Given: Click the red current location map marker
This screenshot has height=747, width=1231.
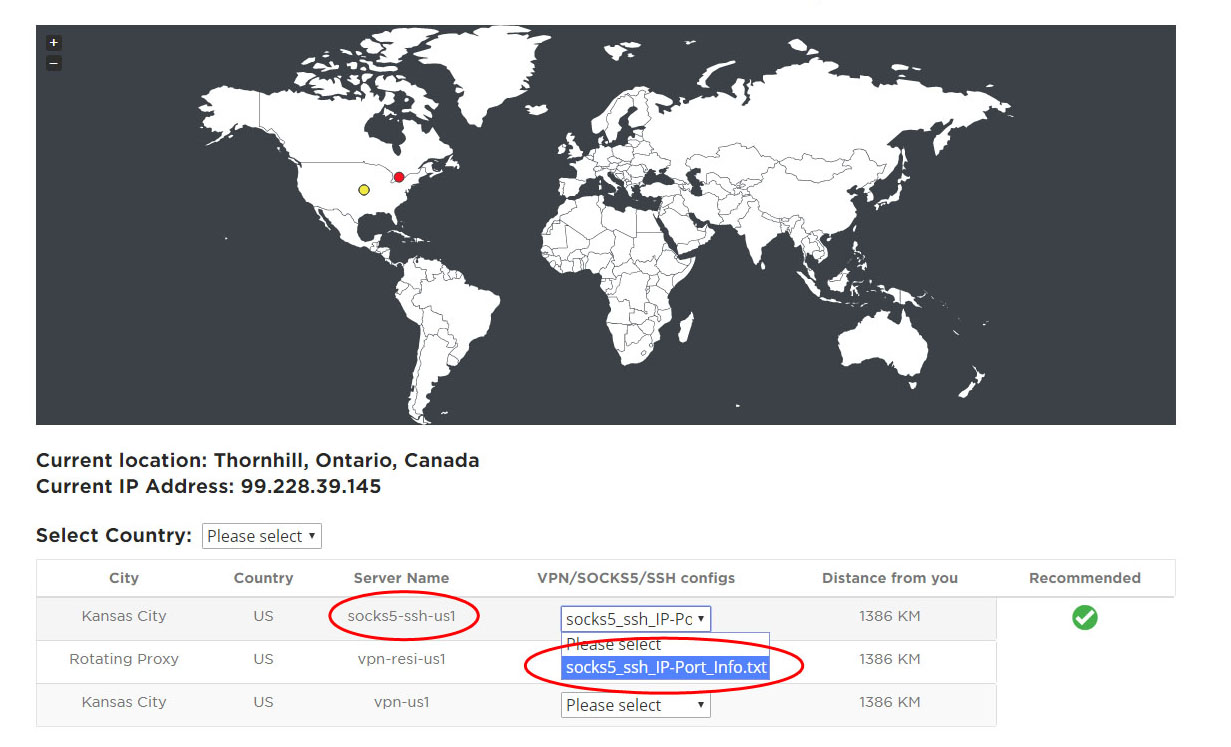Looking at the screenshot, I should tap(399, 177).
